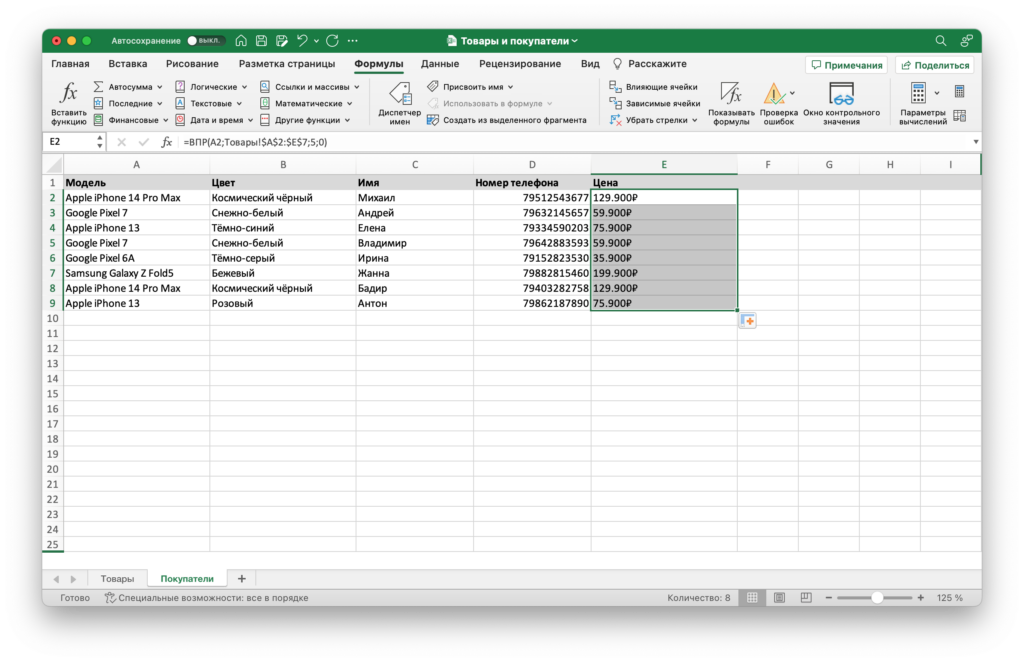Click the Redo circular arrow icon
The width and height of the screenshot is (1024, 662).
click(332, 40)
